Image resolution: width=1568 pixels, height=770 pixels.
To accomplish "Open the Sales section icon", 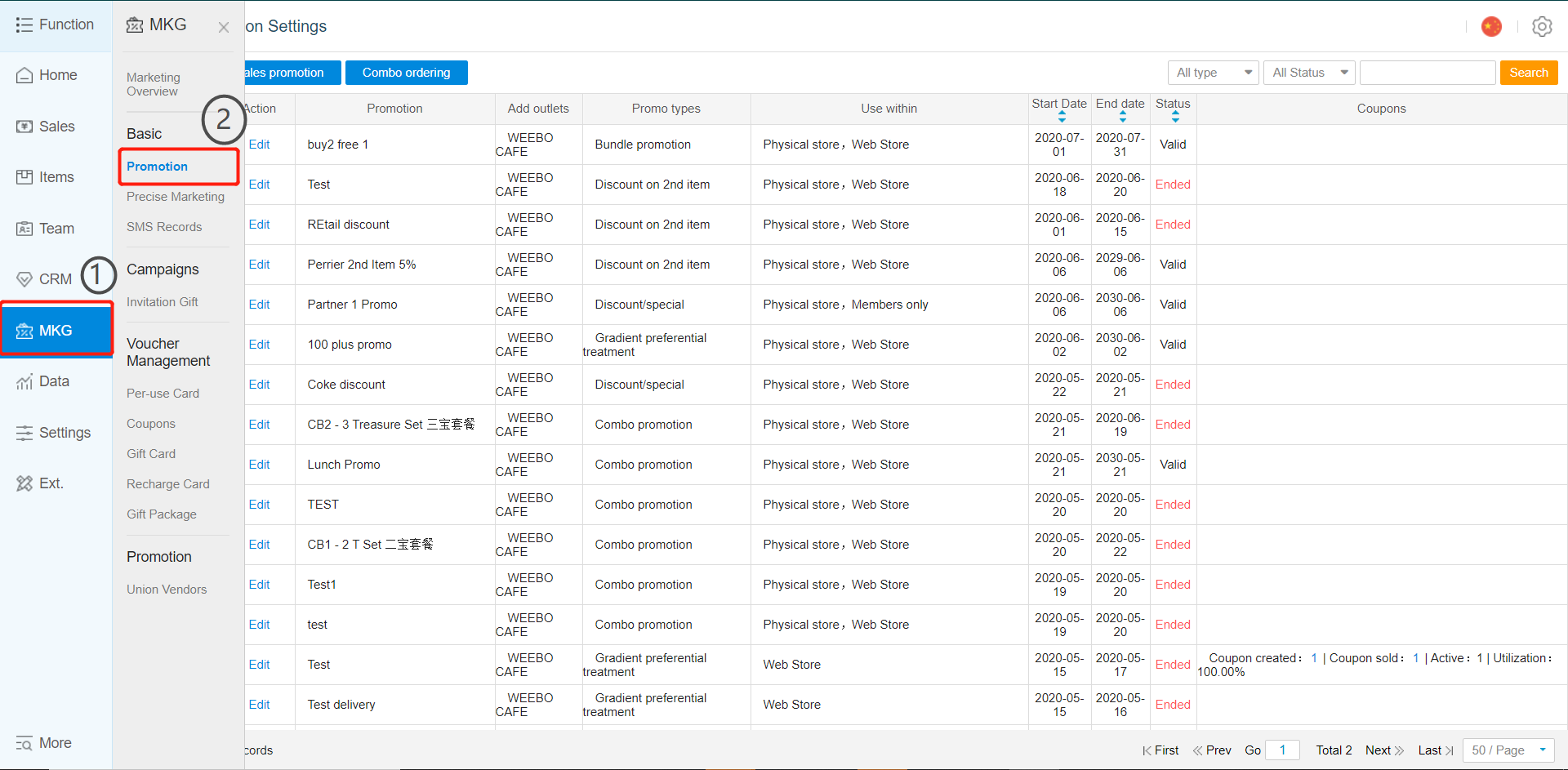I will (x=24, y=127).
